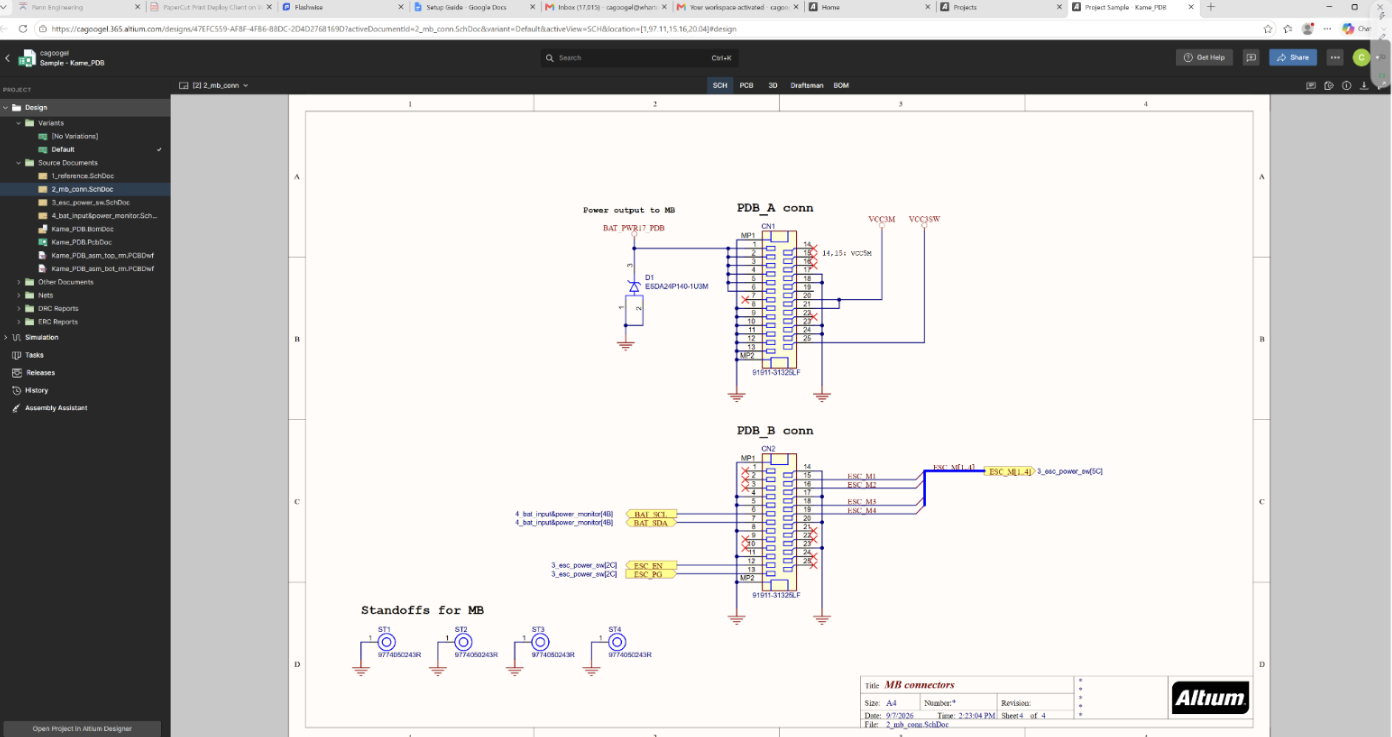The image size is (1392, 737).
Task: Download the document using the download icon
Action: click(x=1364, y=86)
